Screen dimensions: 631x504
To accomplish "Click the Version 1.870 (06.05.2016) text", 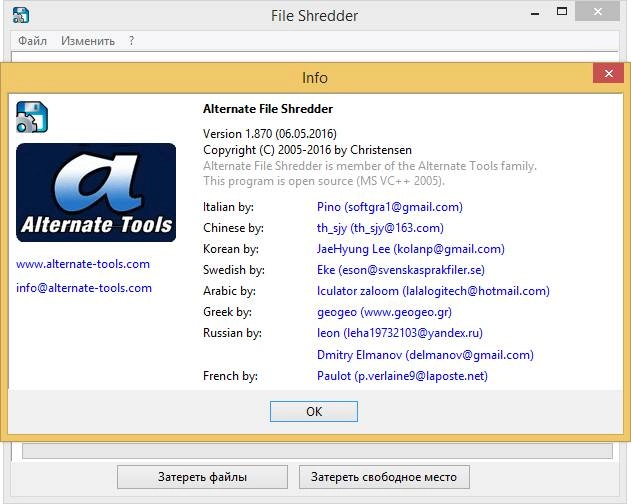I will coord(270,134).
